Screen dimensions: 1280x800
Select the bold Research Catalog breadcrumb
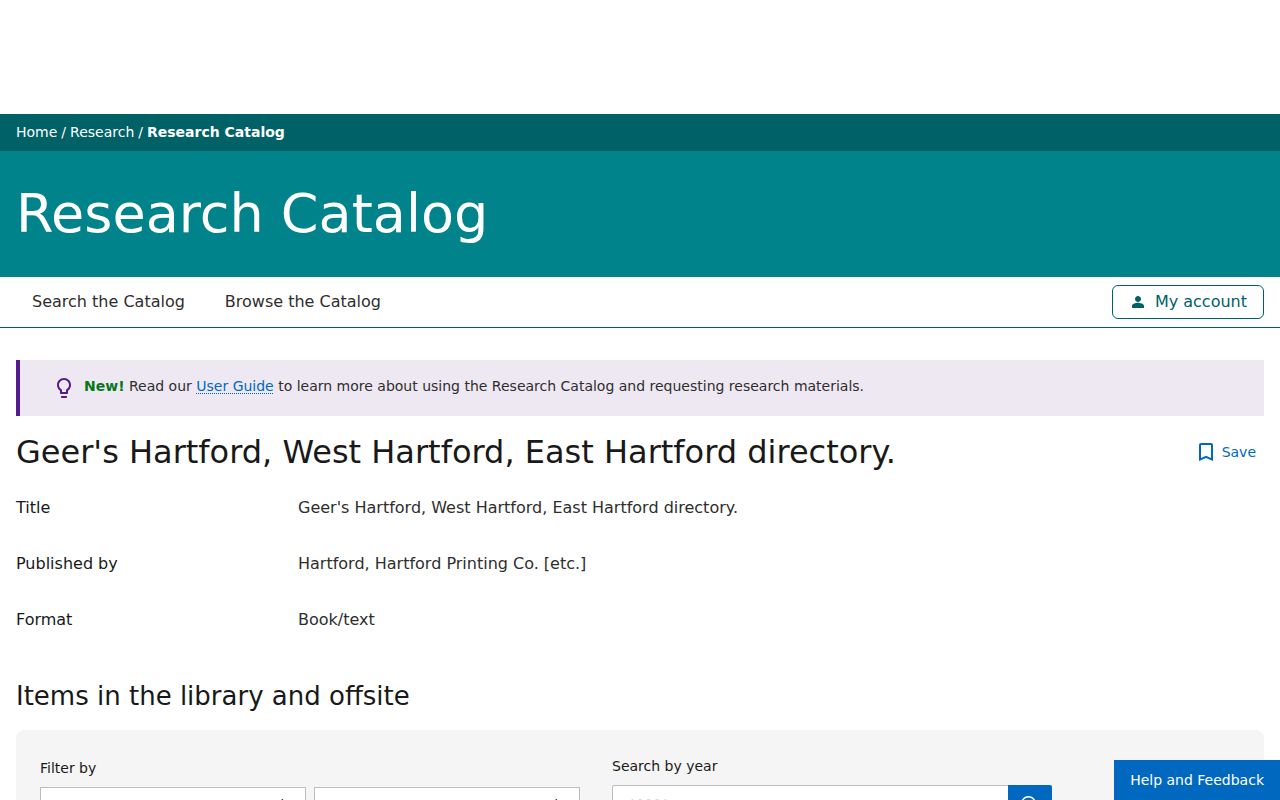click(x=216, y=132)
